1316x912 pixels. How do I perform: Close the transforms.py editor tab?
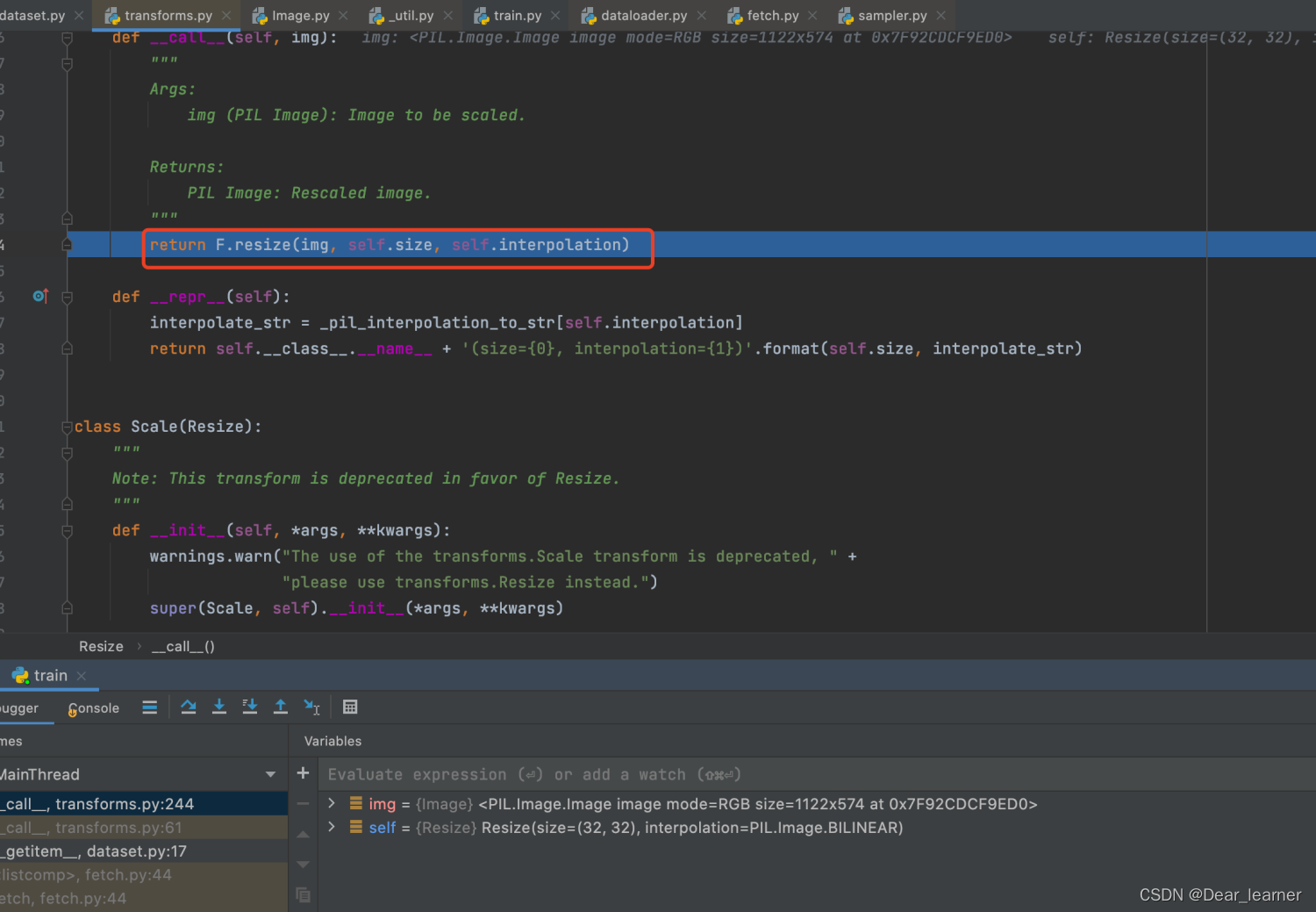[x=226, y=15]
